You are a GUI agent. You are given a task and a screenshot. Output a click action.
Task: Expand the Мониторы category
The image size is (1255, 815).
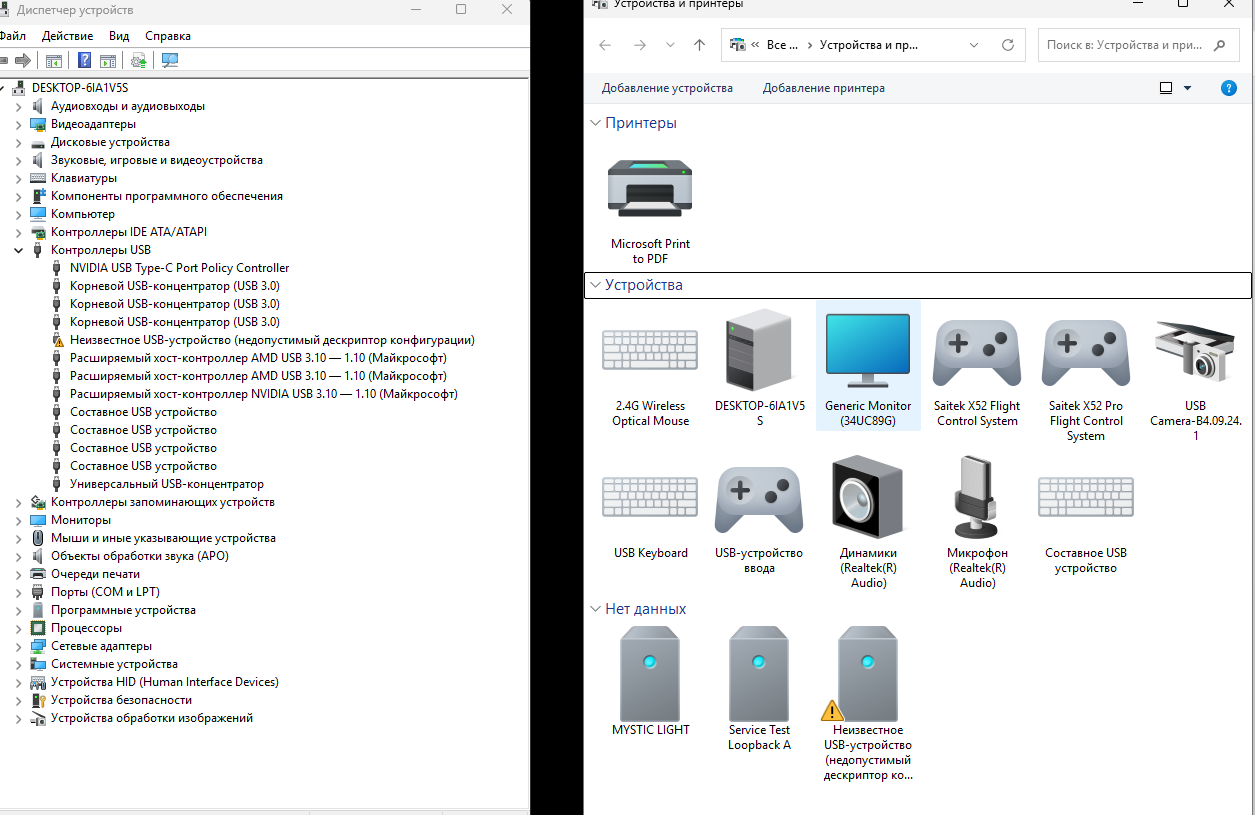pos(18,519)
